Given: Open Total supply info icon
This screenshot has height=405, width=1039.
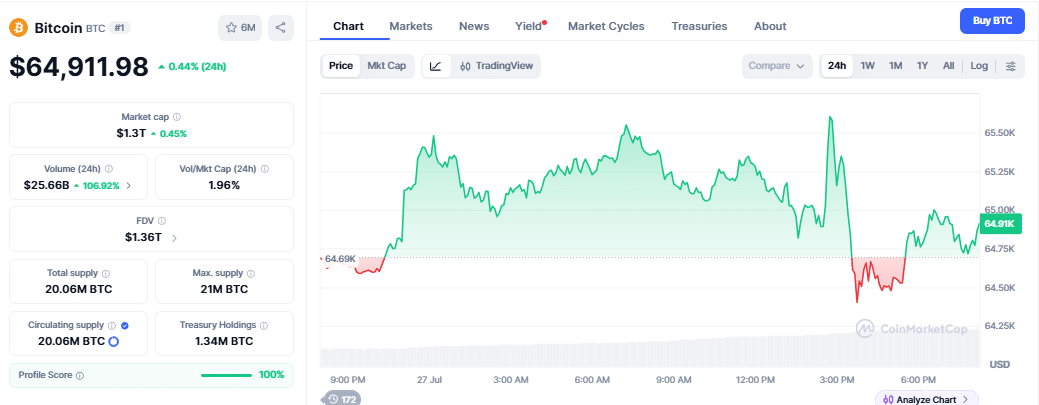Looking at the screenshot, I should pos(106,273).
